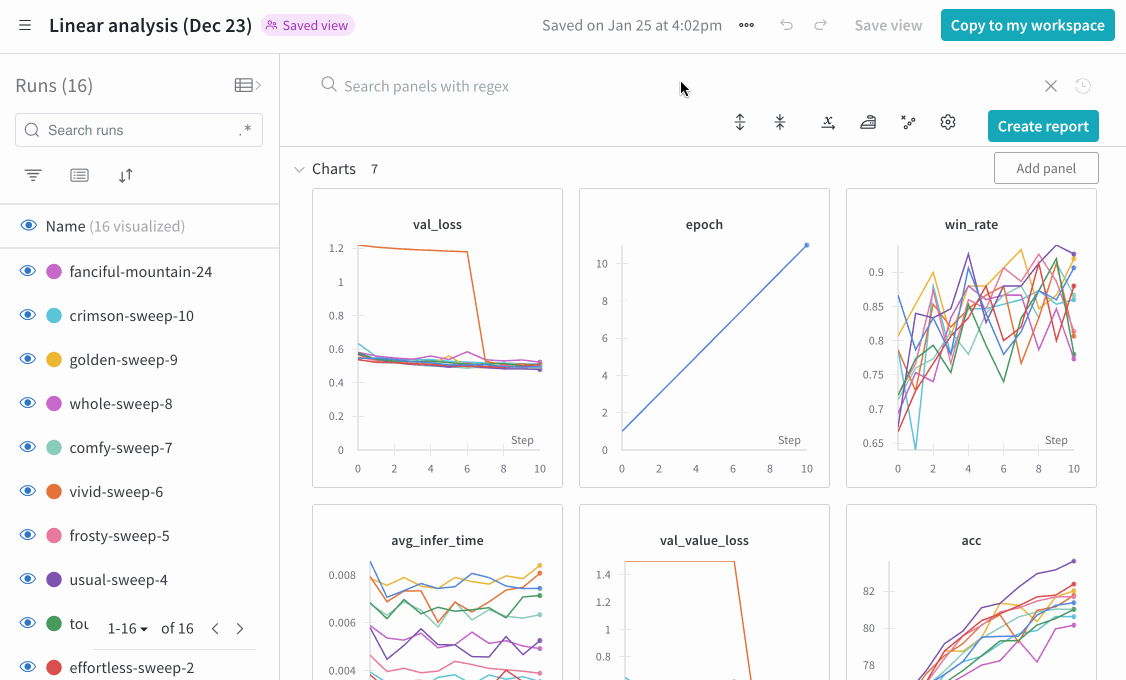Open the hamburger navigation menu
Viewport: 1126px width, 680px height.
(25, 25)
